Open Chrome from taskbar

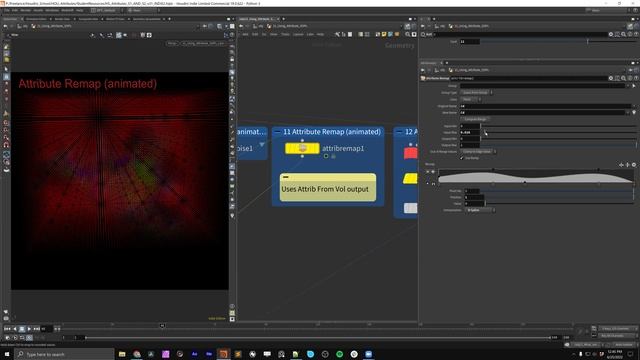coord(137,354)
